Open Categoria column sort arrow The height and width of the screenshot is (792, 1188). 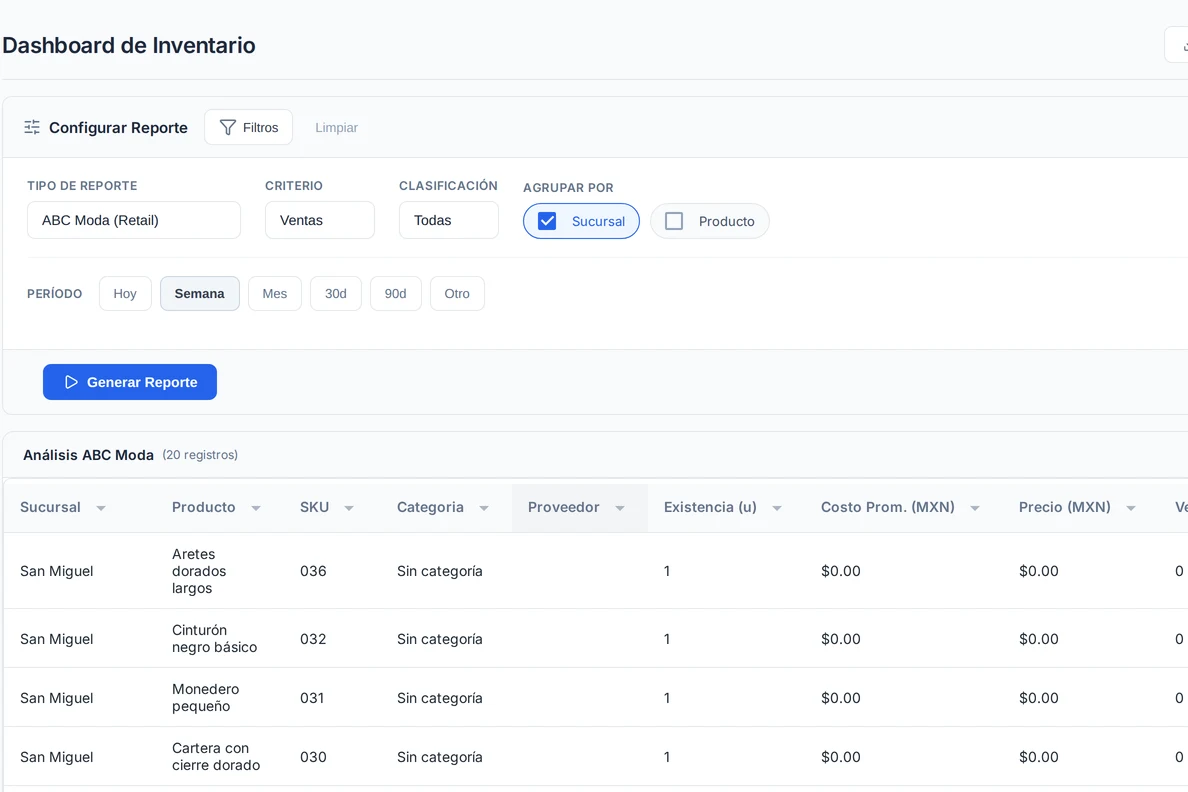pyautogui.click(x=484, y=508)
